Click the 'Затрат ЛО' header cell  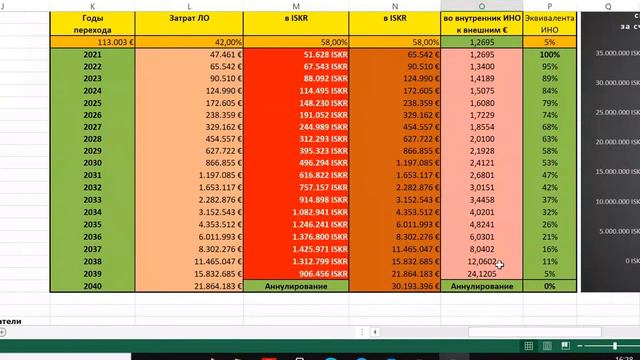pyautogui.click(x=189, y=24)
